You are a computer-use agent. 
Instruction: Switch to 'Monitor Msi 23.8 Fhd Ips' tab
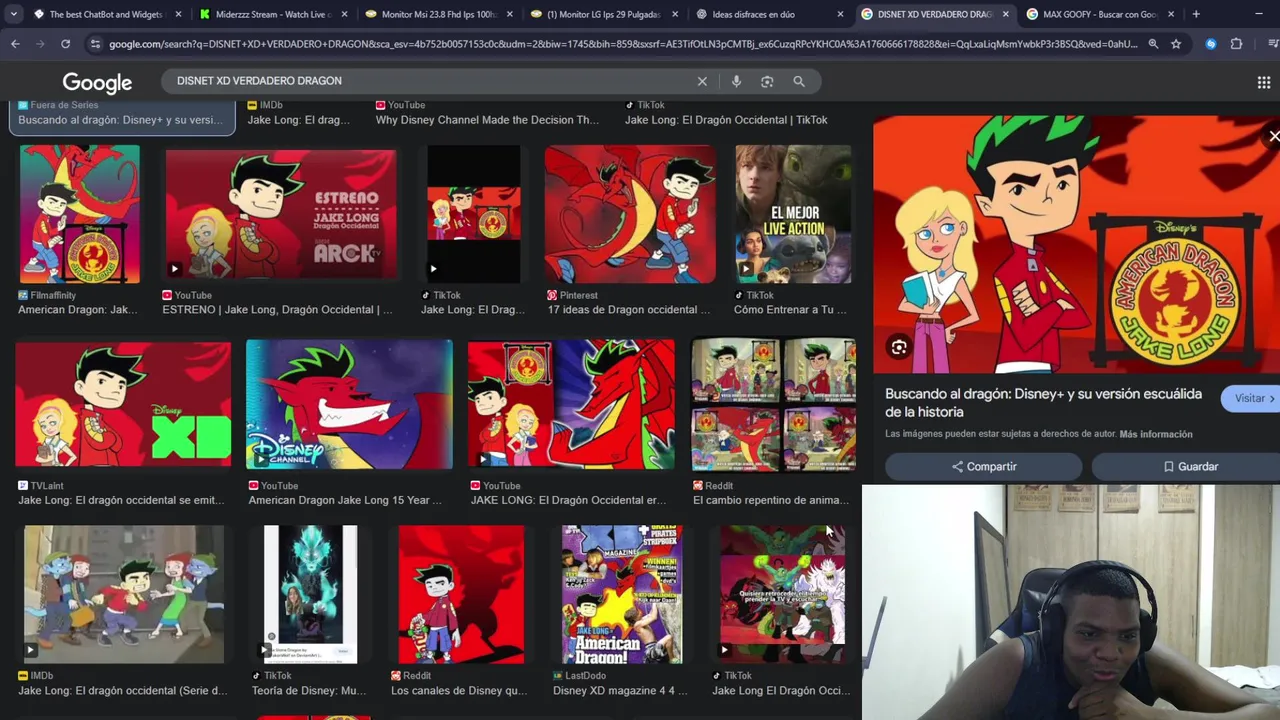click(x=438, y=14)
